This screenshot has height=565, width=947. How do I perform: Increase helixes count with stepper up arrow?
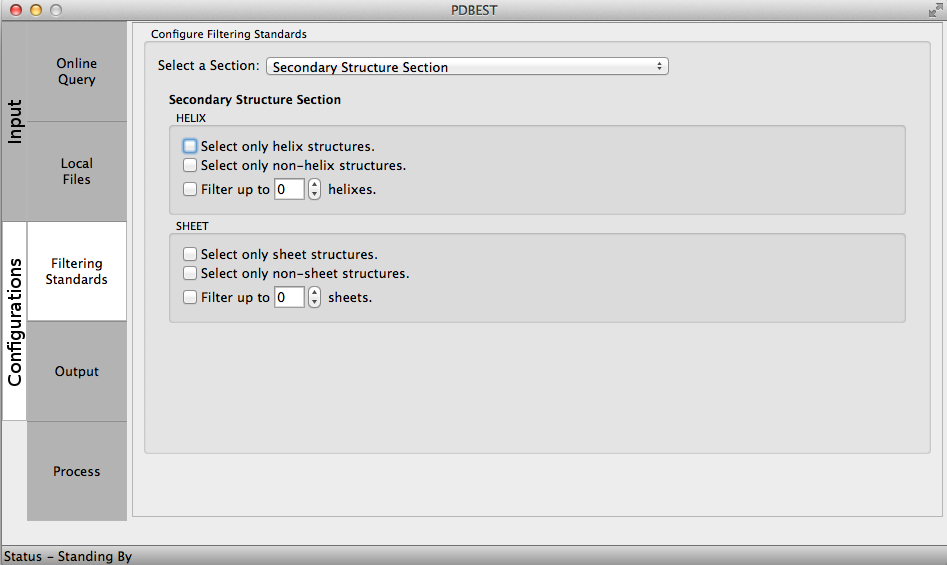coord(314,184)
